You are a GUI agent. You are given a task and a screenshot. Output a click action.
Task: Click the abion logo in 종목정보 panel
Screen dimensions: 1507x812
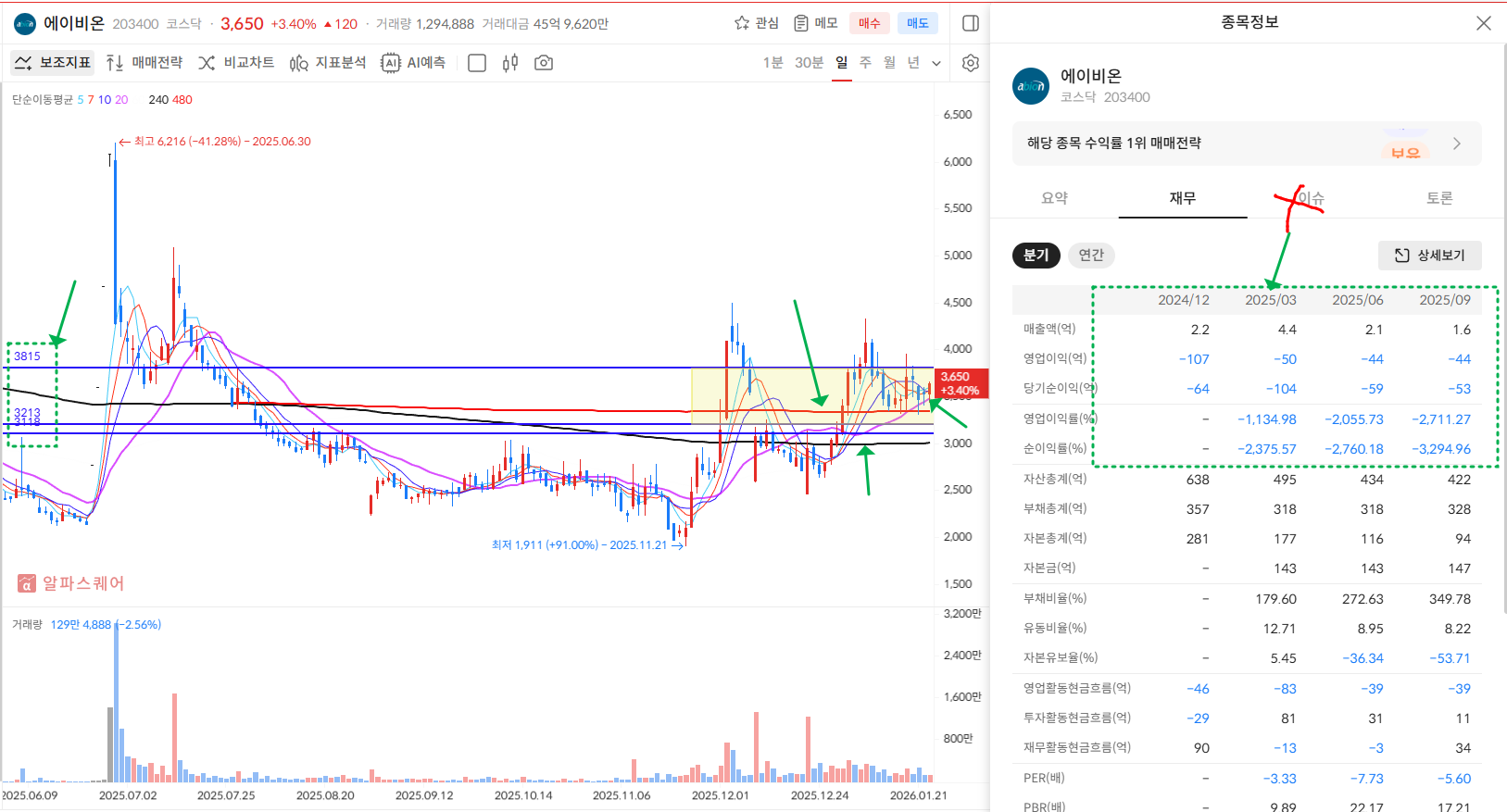(x=1031, y=86)
